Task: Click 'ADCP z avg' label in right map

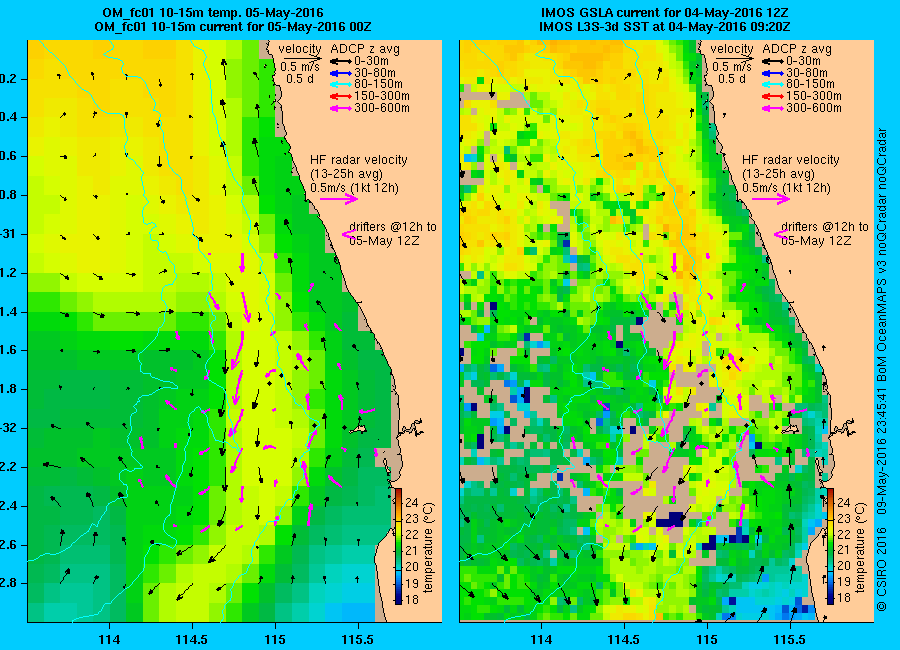Action: pyautogui.click(x=797, y=49)
